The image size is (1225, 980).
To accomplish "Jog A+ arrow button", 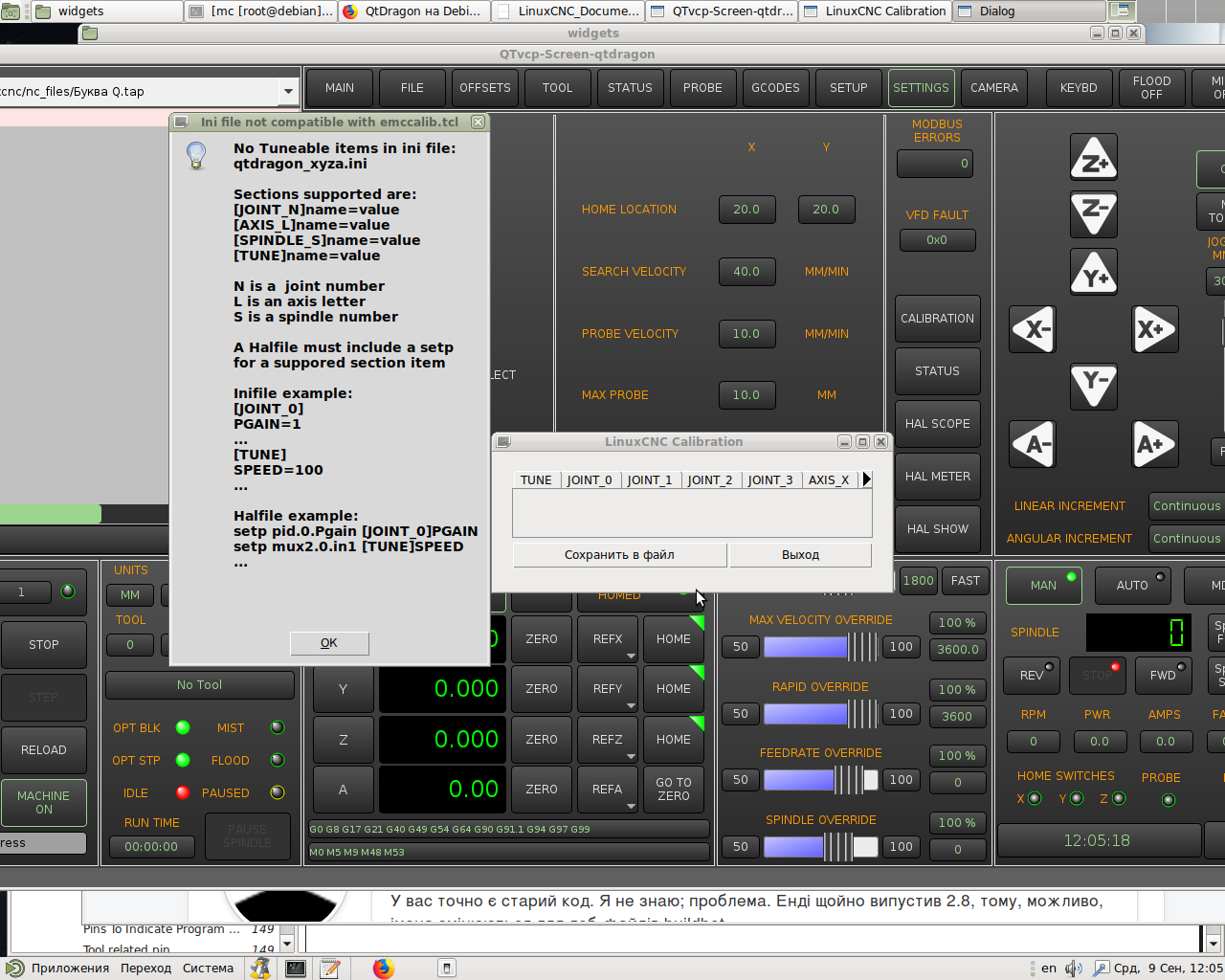I will click(1154, 444).
